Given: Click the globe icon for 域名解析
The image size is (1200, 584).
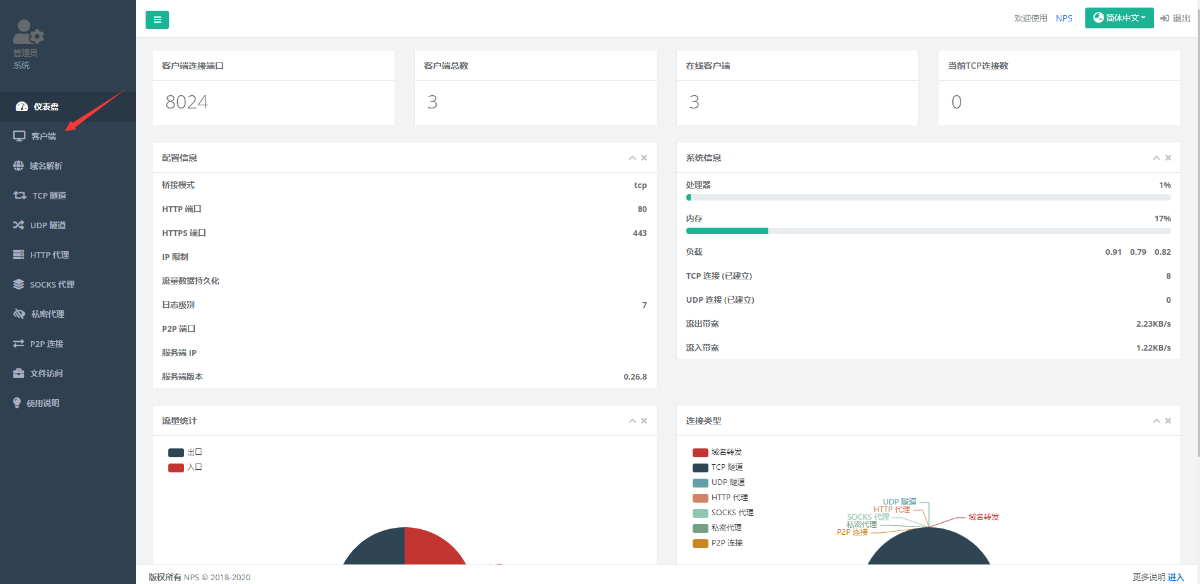Looking at the screenshot, I should (19, 166).
